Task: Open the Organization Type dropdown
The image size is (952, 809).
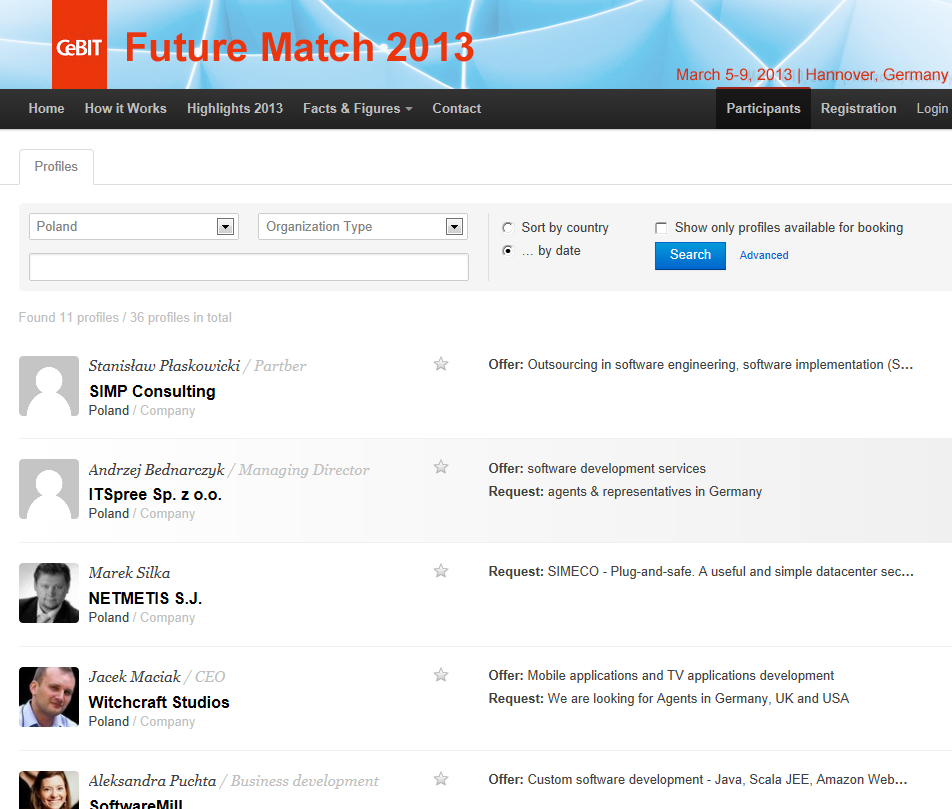Action: [362, 227]
